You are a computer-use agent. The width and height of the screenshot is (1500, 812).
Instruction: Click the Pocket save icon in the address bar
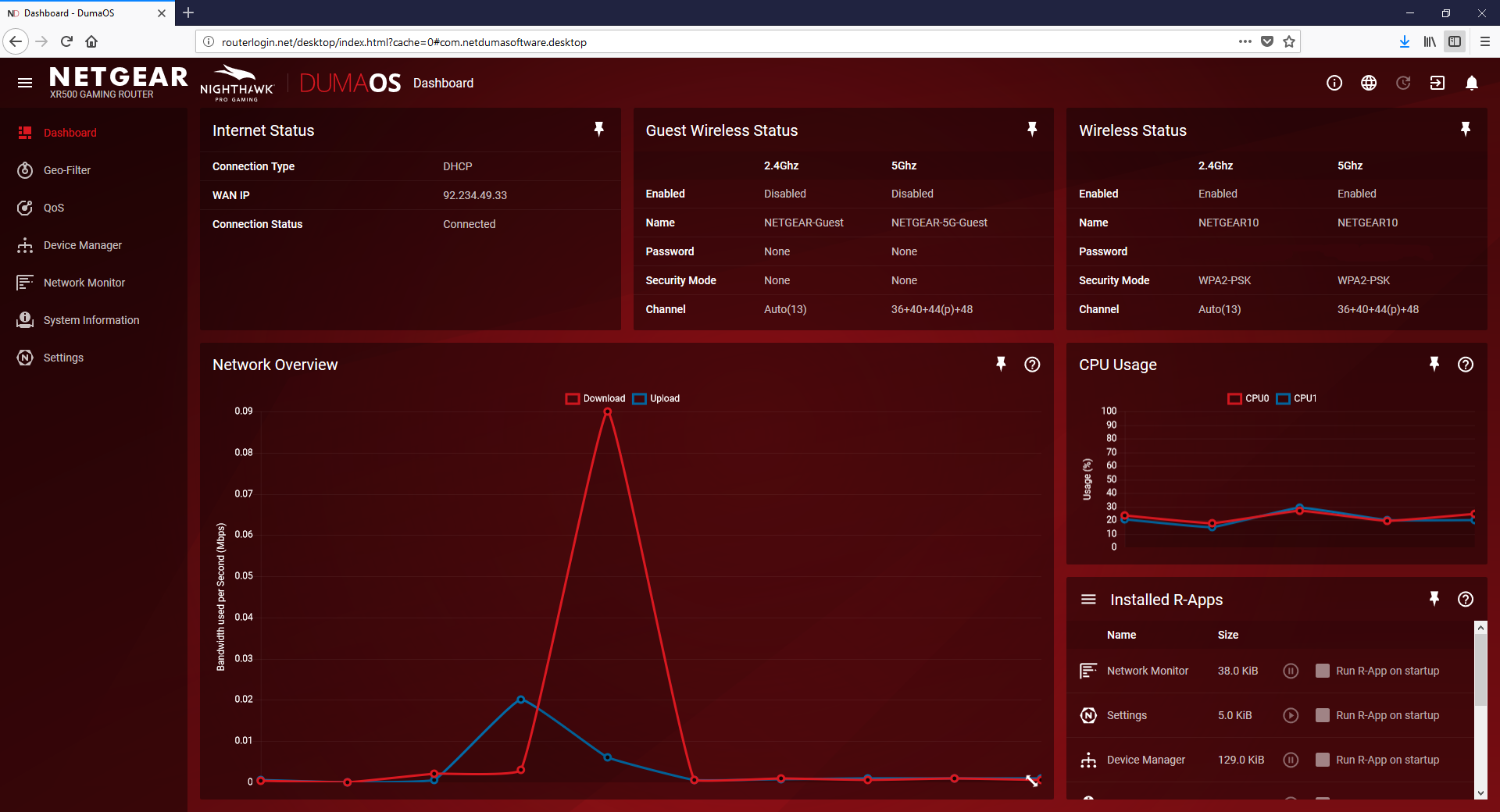1267,41
